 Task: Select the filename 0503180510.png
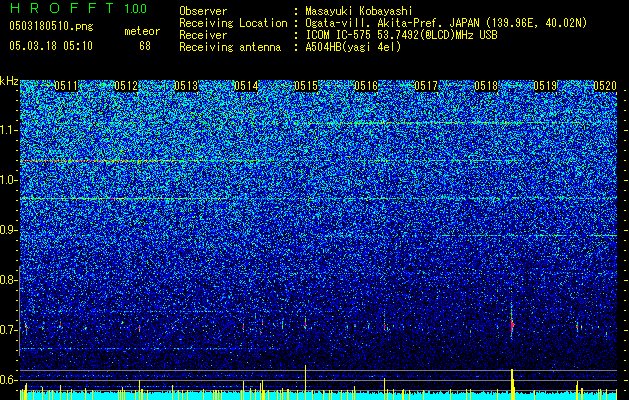pyautogui.click(x=51, y=26)
